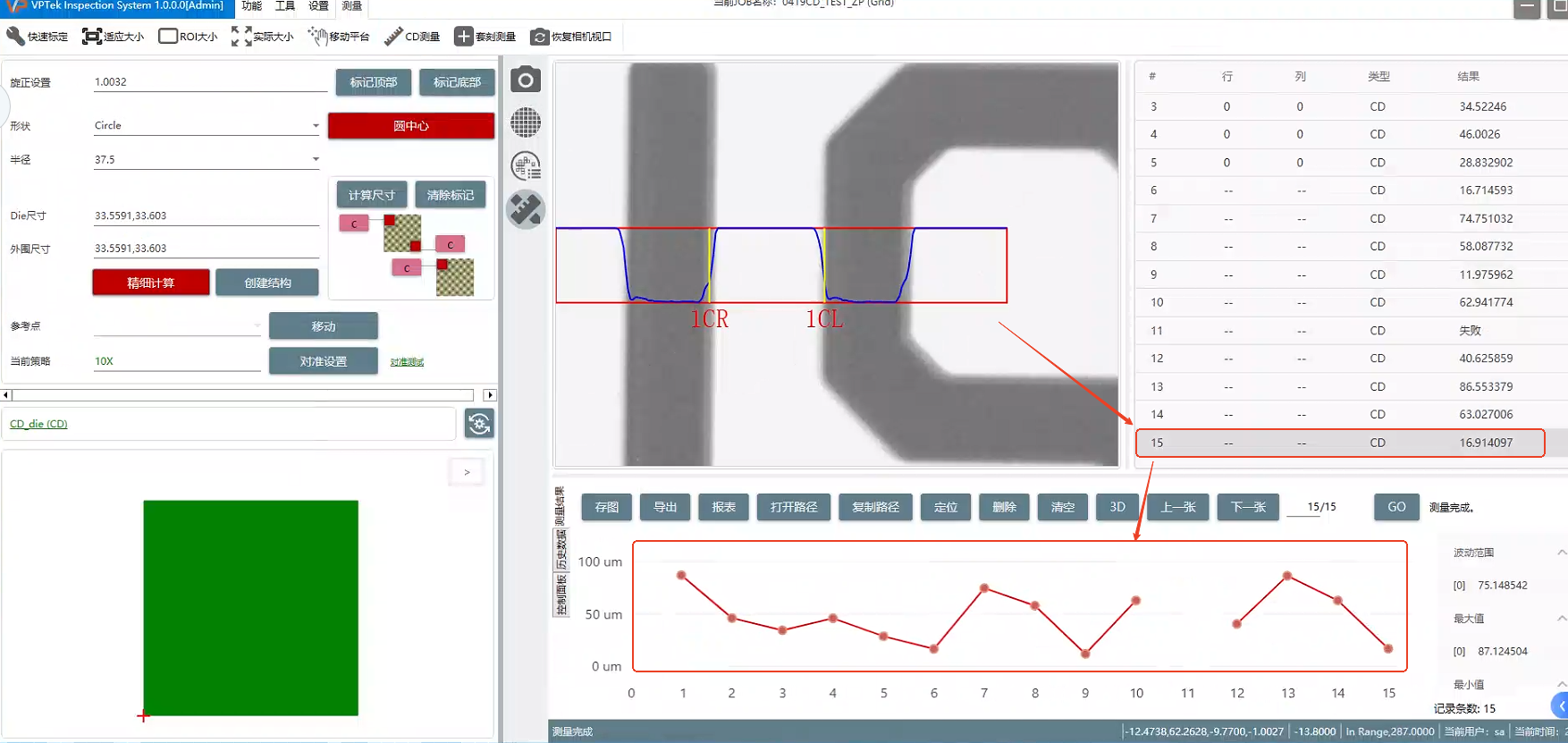Click the 恢复相机视口 camera icon
The image size is (1568, 743).
pyautogui.click(x=539, y=37)
